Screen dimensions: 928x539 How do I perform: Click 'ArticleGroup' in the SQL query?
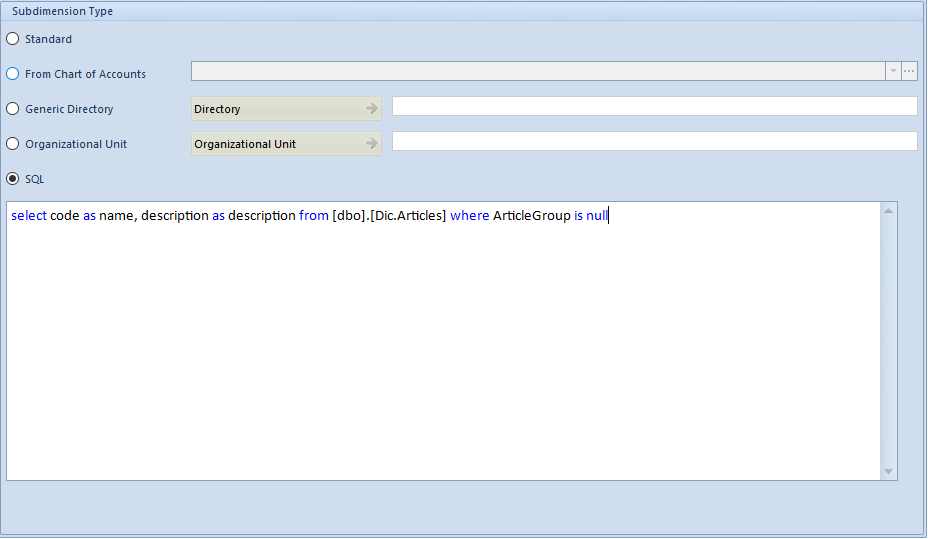(531, 216)
